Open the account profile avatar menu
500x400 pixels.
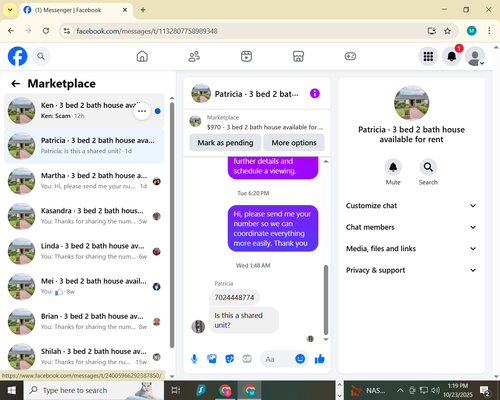pyautogui.click(x=475, y=56)
